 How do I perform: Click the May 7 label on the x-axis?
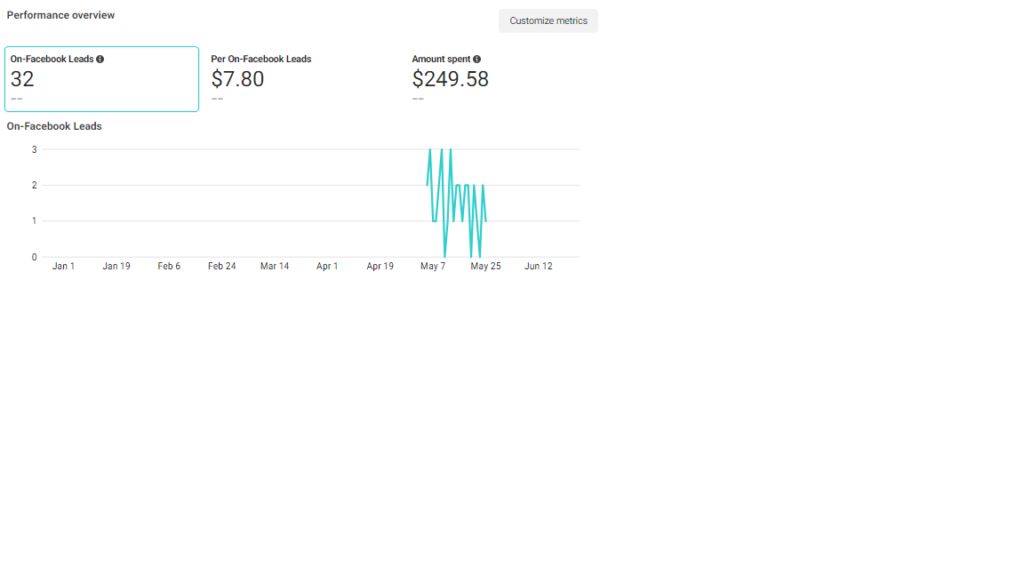point(433,267)
